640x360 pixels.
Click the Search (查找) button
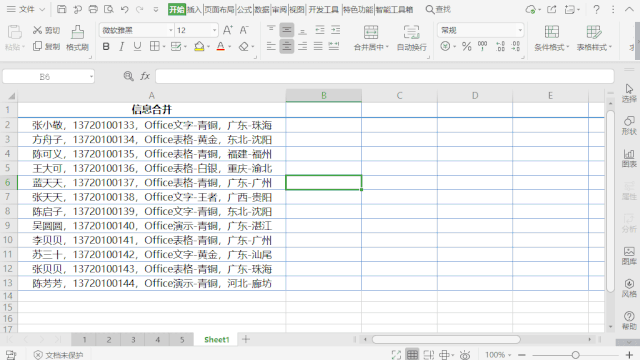(x=438, y=9)
